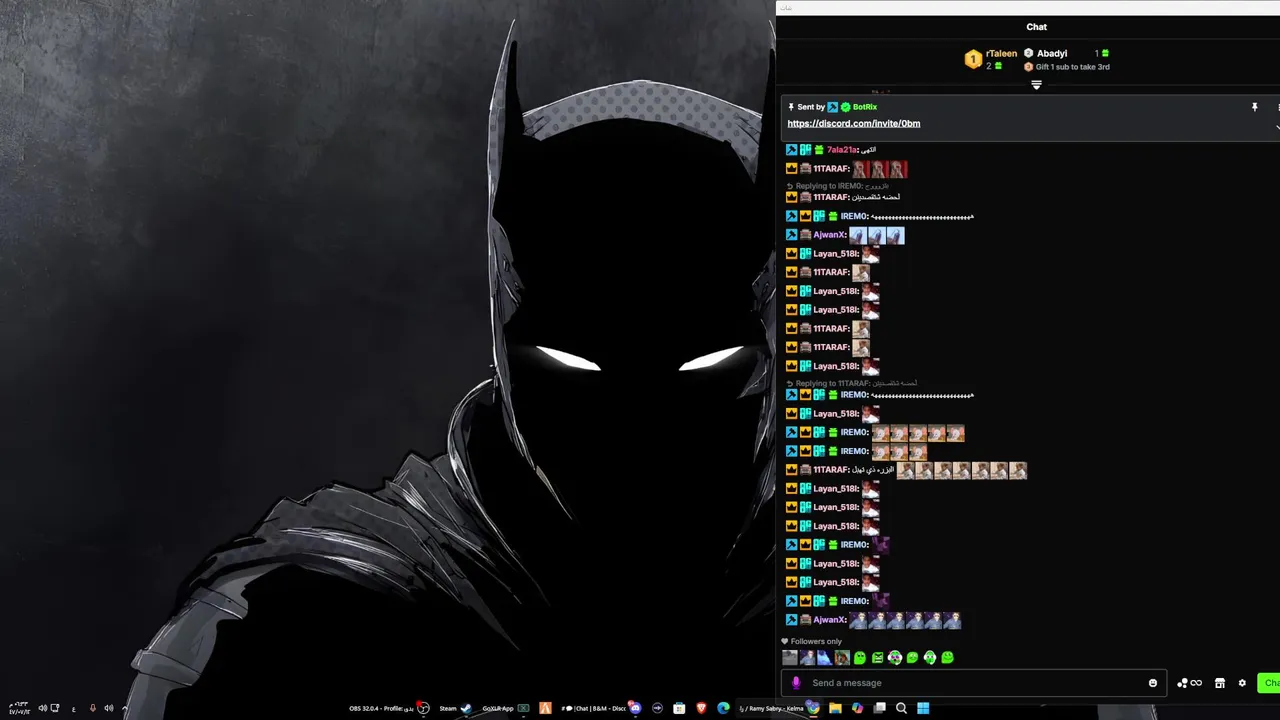Click the Chat panel header title
This screenshot has width=1280, height=720.
(x=1037, y=27)
